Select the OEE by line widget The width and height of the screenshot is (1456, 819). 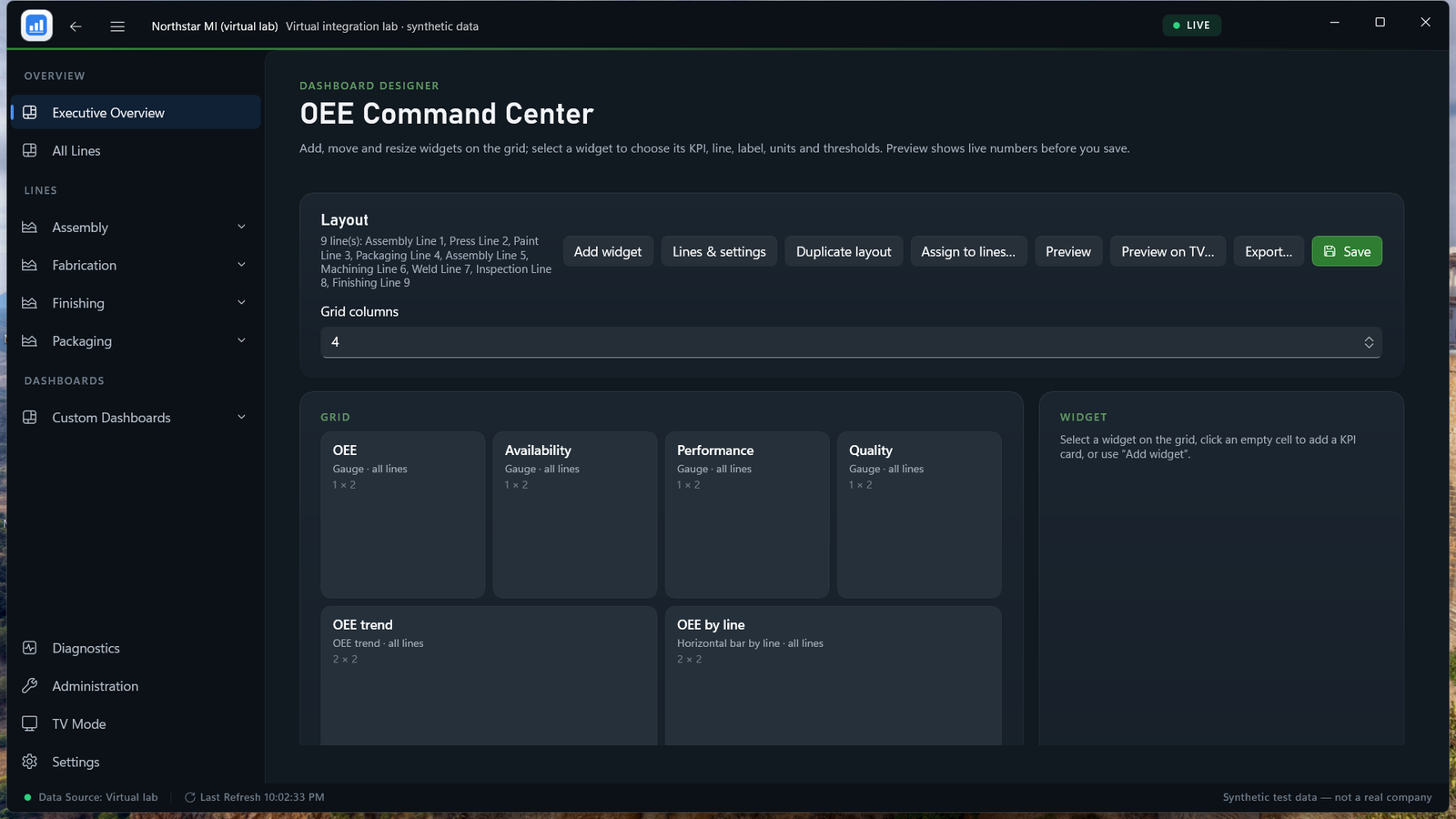tap(833, 675)
